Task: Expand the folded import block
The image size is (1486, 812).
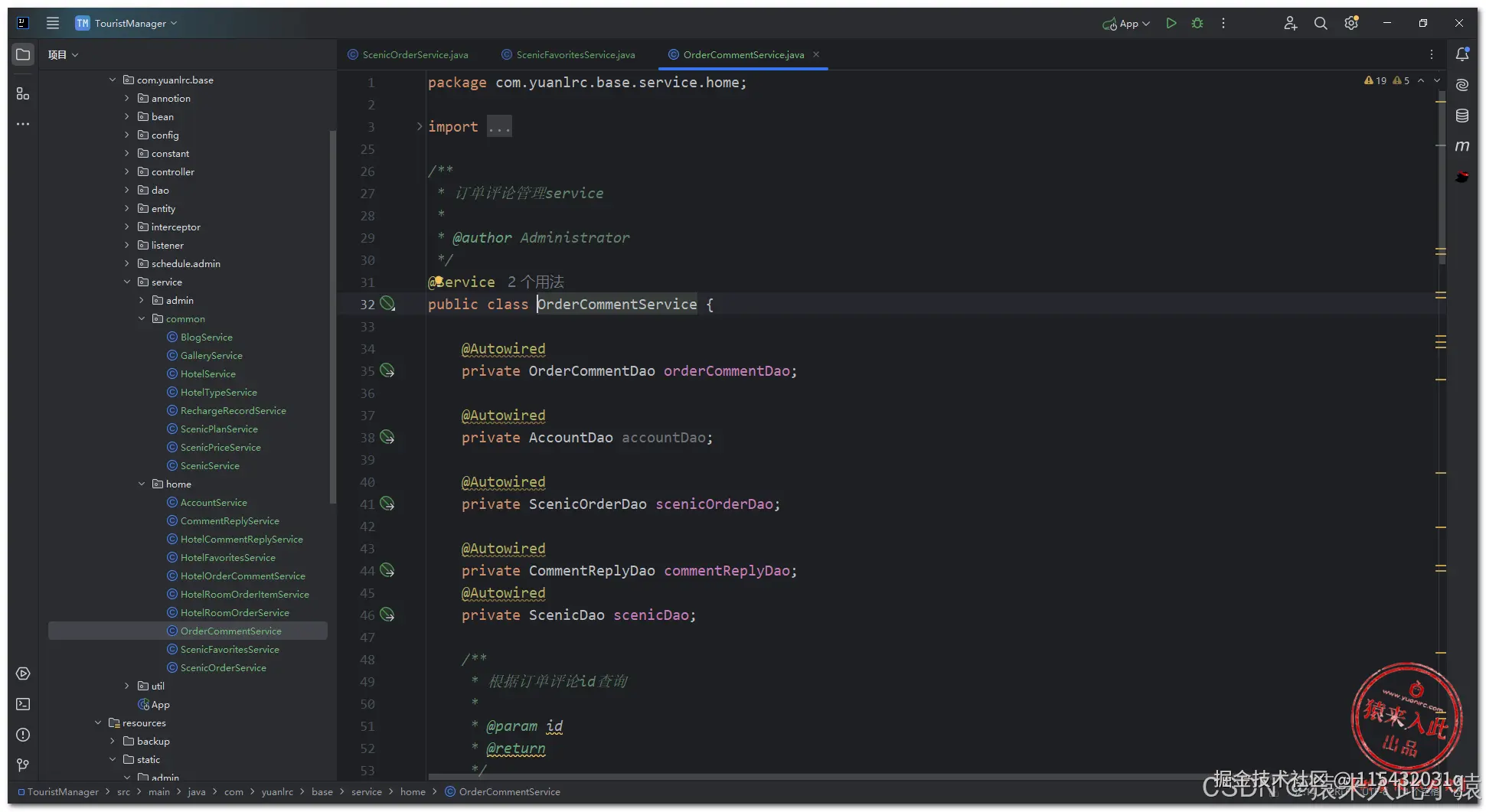Action: (x=420, y=127)
